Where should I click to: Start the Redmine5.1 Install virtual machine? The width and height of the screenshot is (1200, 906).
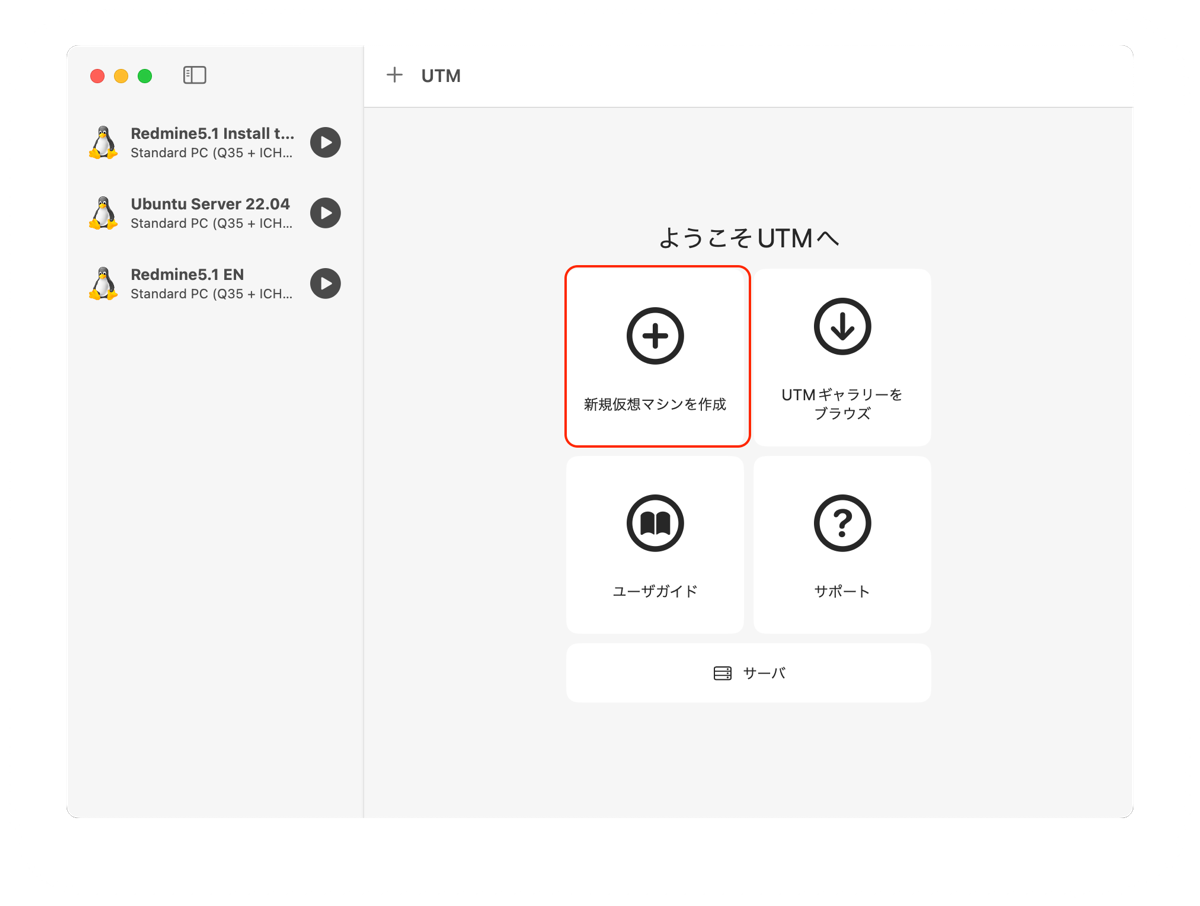[x=325, y=143]
